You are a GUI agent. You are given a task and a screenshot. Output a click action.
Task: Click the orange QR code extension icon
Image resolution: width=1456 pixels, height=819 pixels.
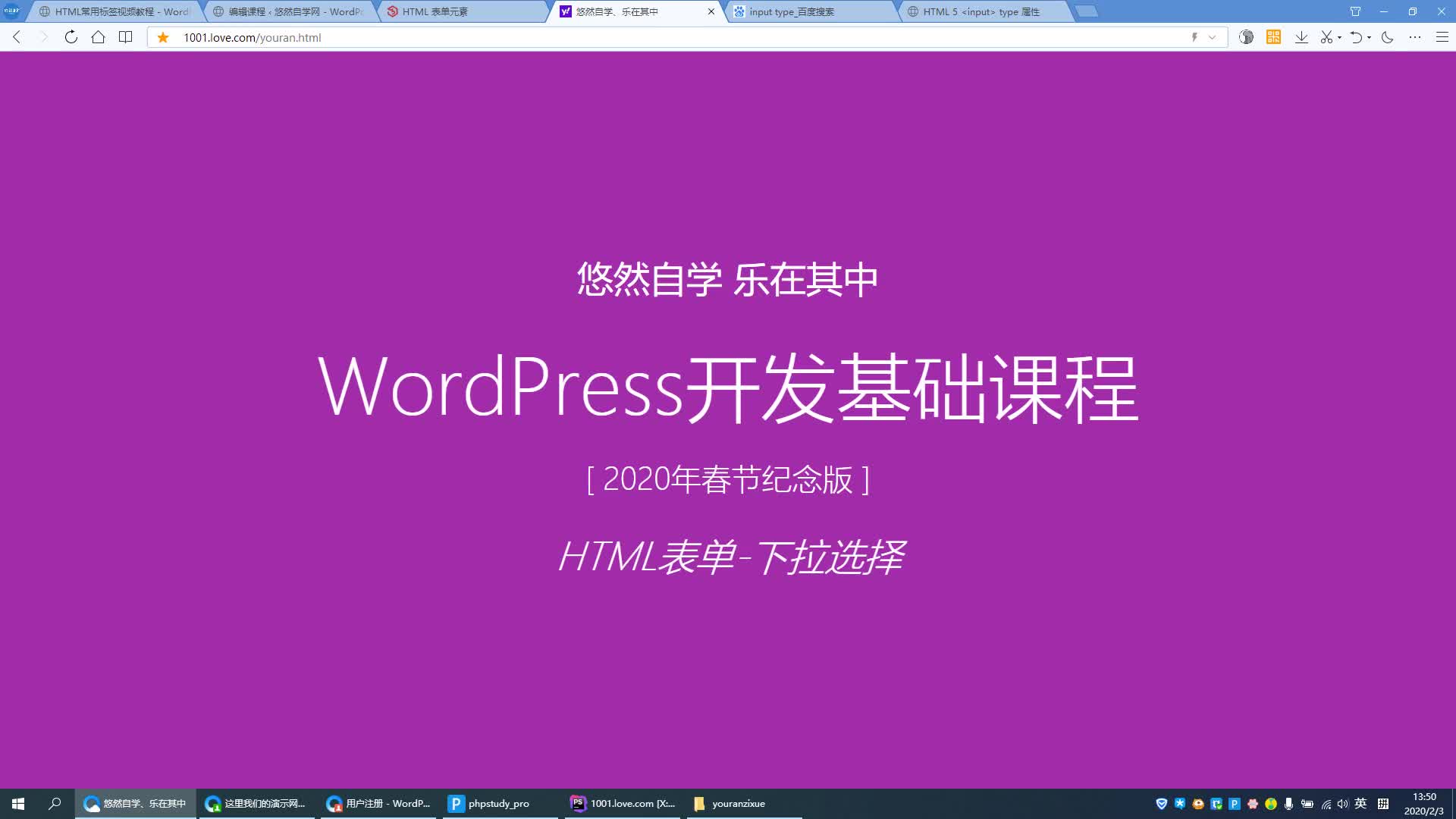point(1273,37)
